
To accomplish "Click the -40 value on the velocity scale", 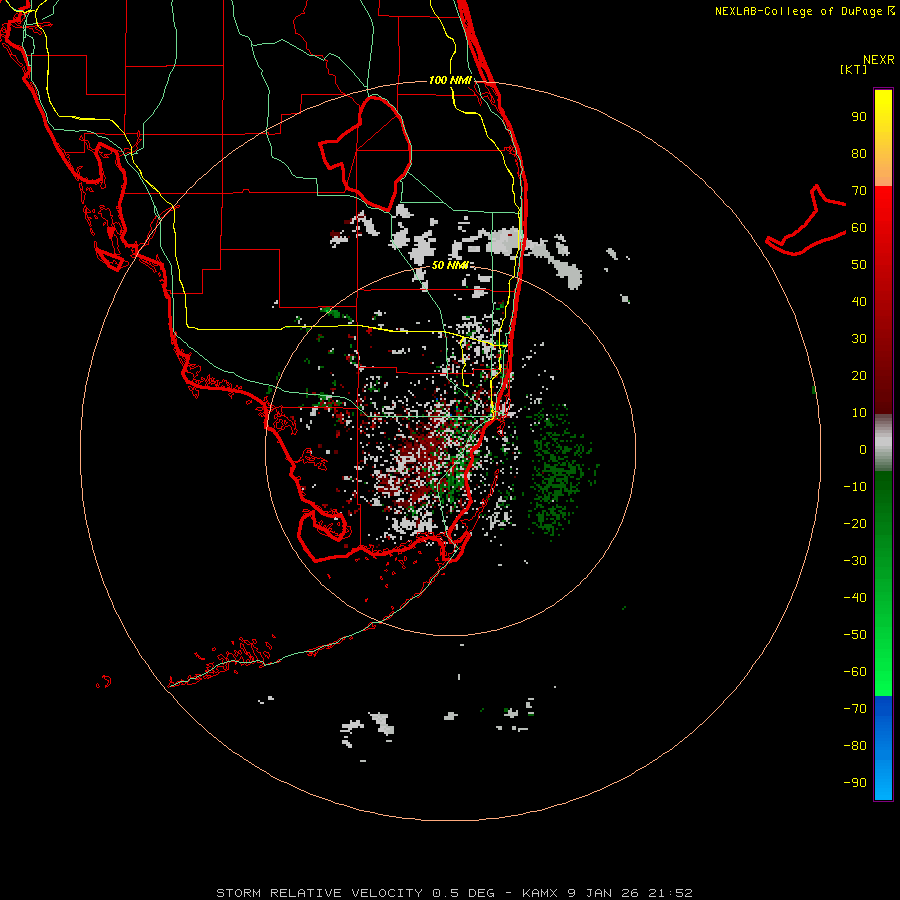I will 855,598.
